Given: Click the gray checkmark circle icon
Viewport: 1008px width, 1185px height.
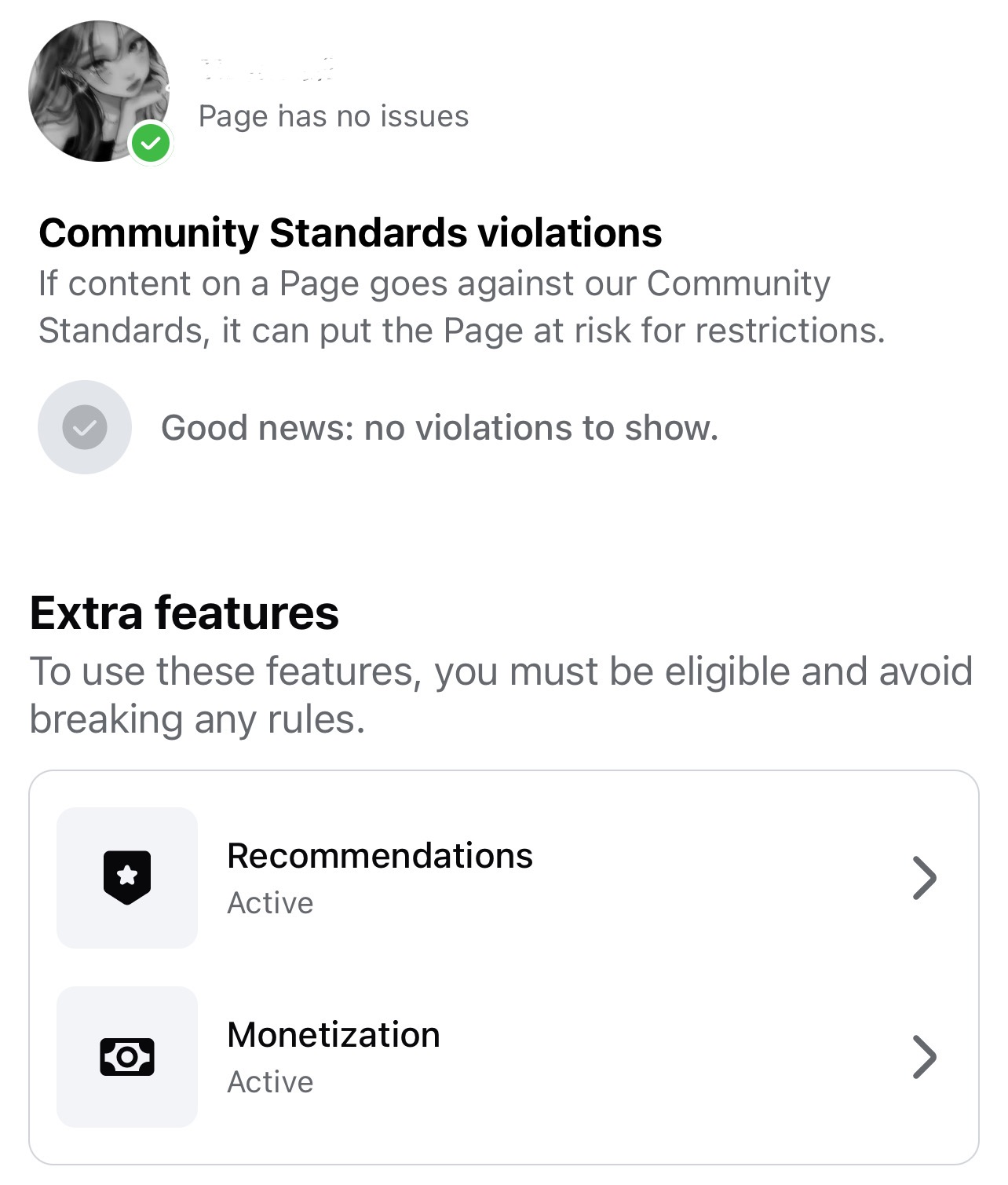Looking at the screenshot, I should (x=85, y=427).
